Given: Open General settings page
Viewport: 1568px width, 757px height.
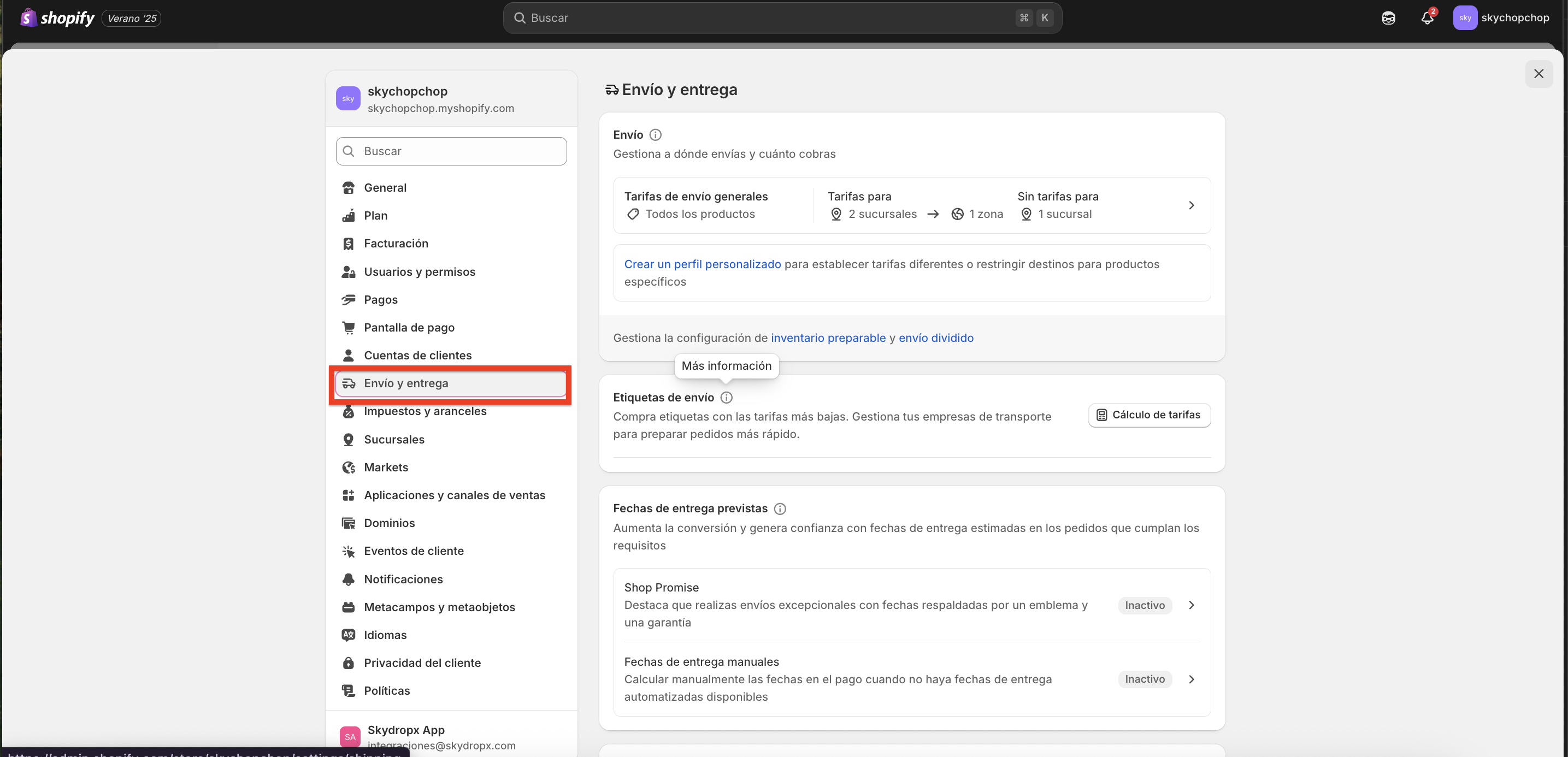Looking at the screenshot, I should point(451,187).
